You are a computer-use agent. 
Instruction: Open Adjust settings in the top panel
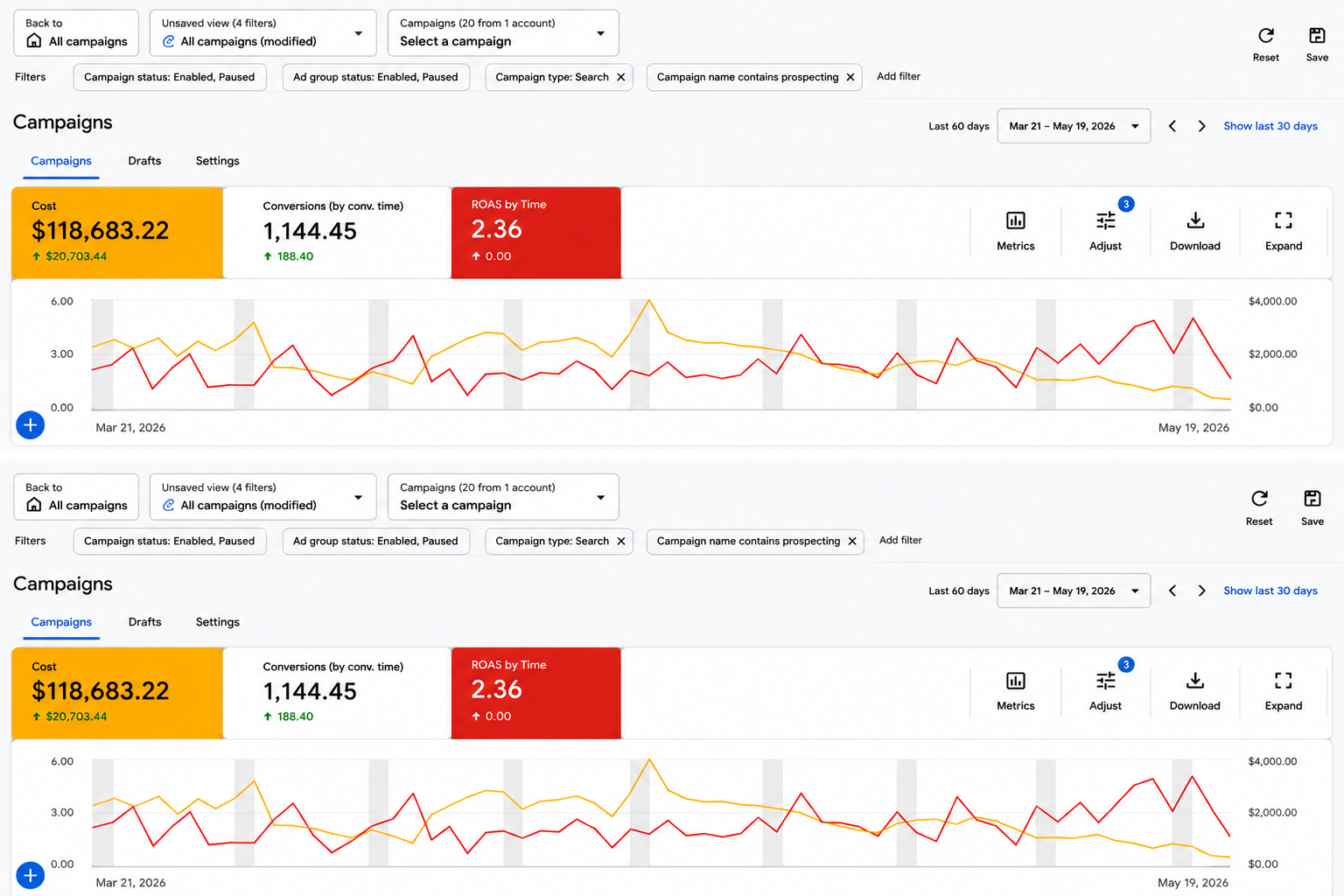1105,231
